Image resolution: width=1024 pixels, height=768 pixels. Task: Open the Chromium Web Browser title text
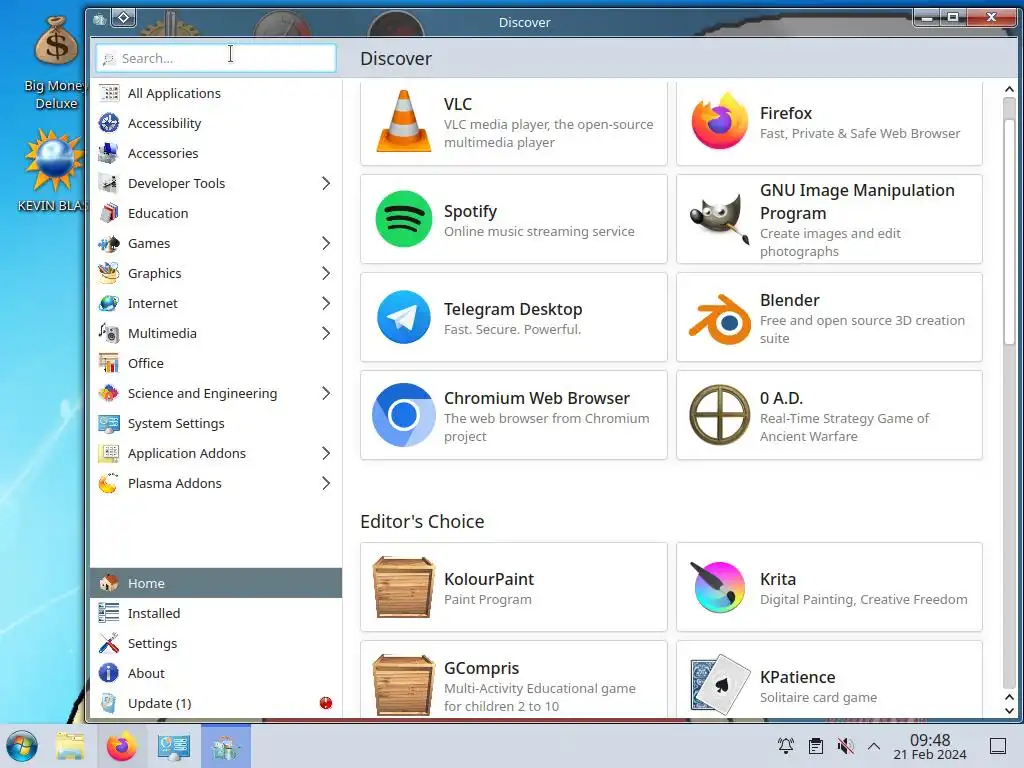(x=537, y=398)
